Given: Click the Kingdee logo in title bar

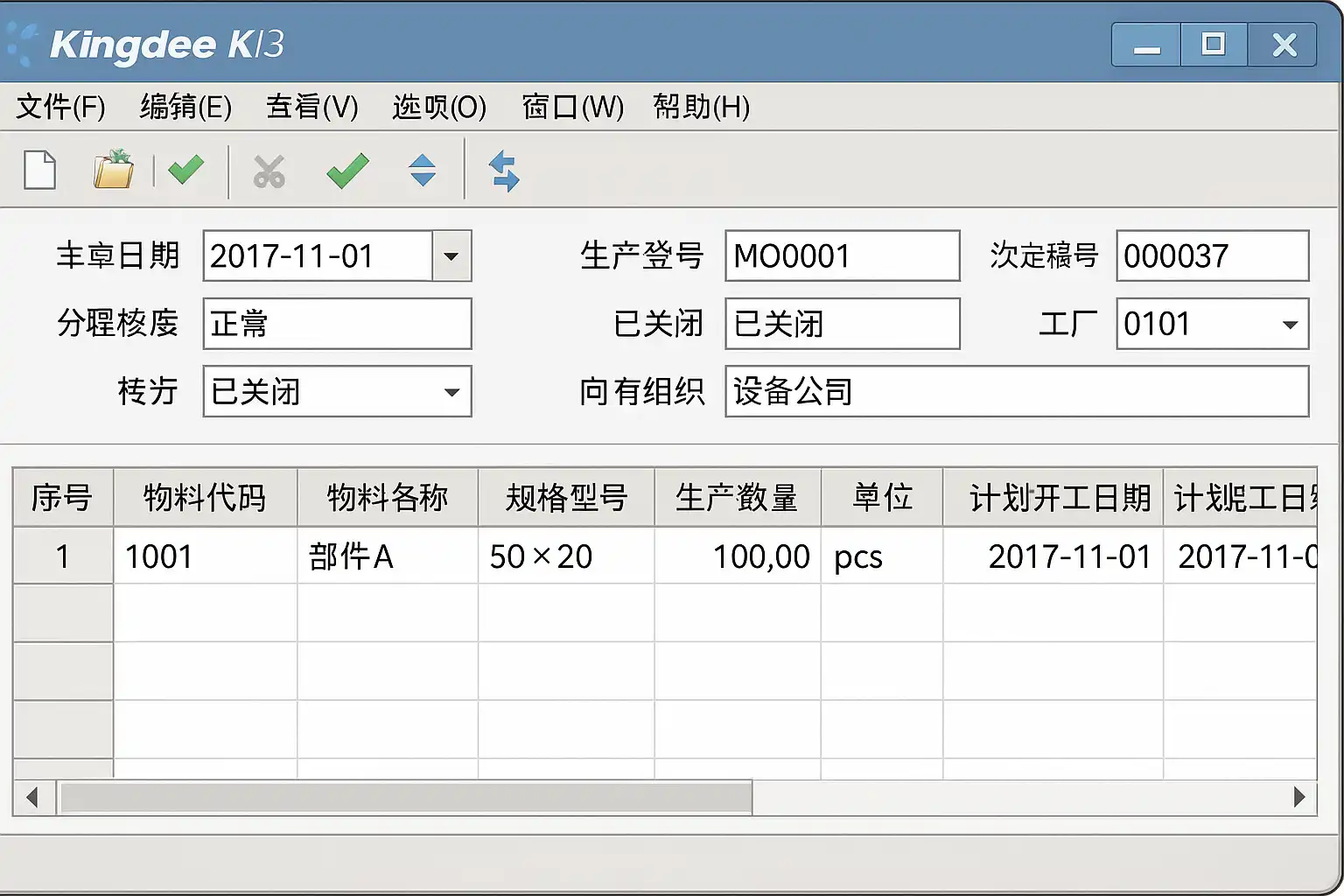Looking at the screenshot, I should tap(23, 44).
